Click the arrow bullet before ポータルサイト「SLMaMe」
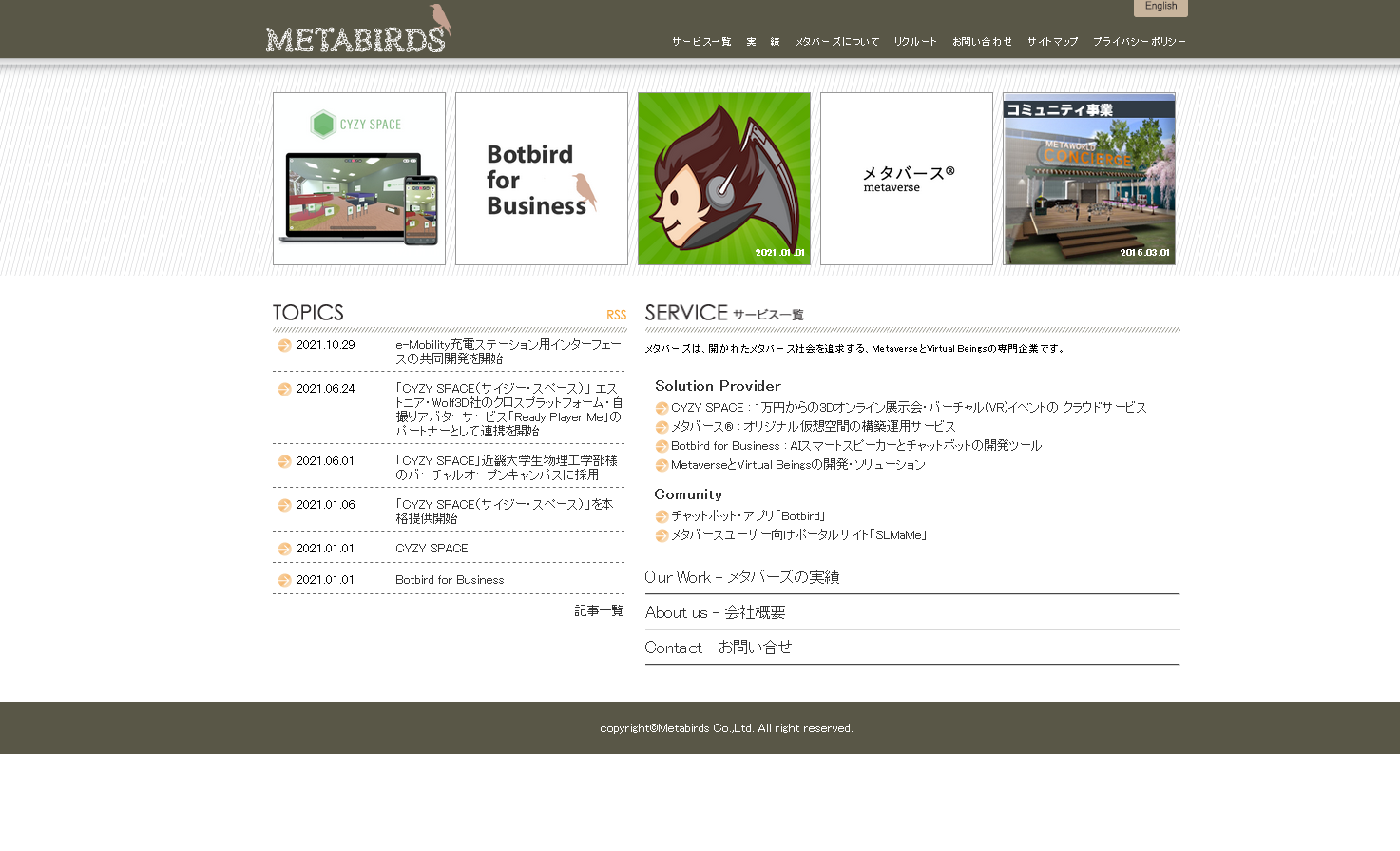Image resolution: width=1400 pixels, height=851 pixels. pyautogui.click(x=662, y=535)
